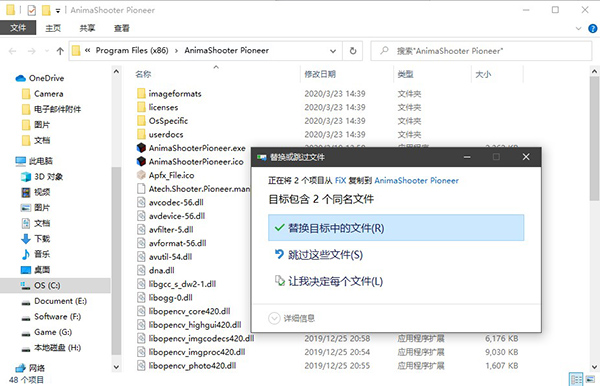Click the FiX source link in dialog

(341, 181)
